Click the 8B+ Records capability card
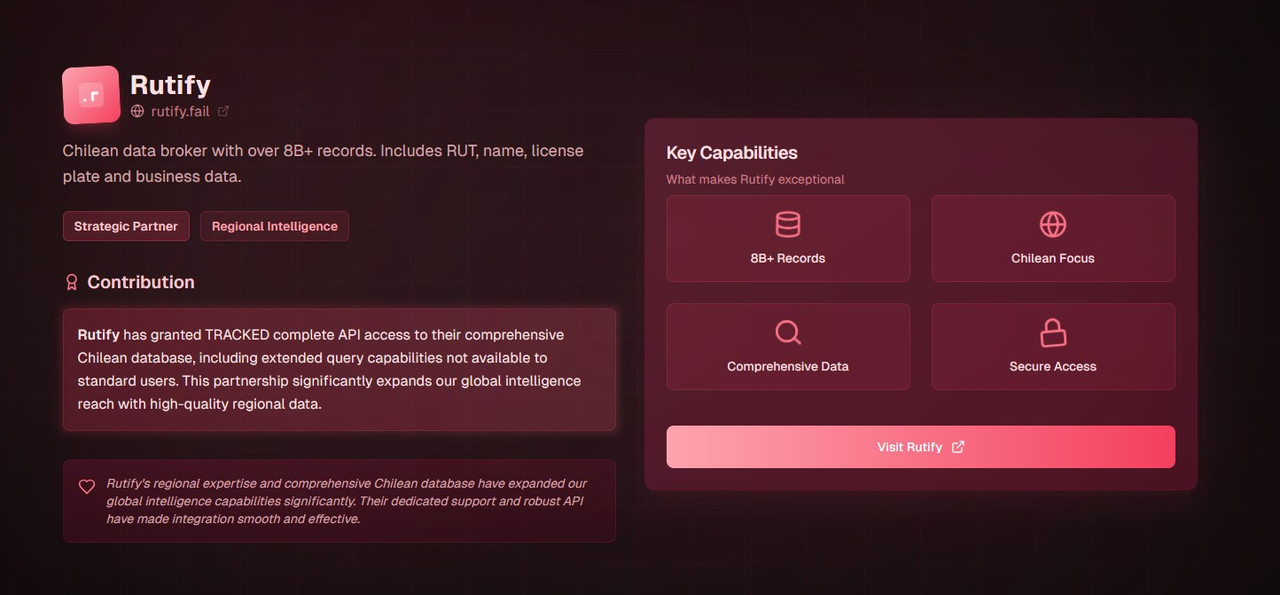Image resolution: width=1280 pixels, height=595 pixels. tap(788, 238)
